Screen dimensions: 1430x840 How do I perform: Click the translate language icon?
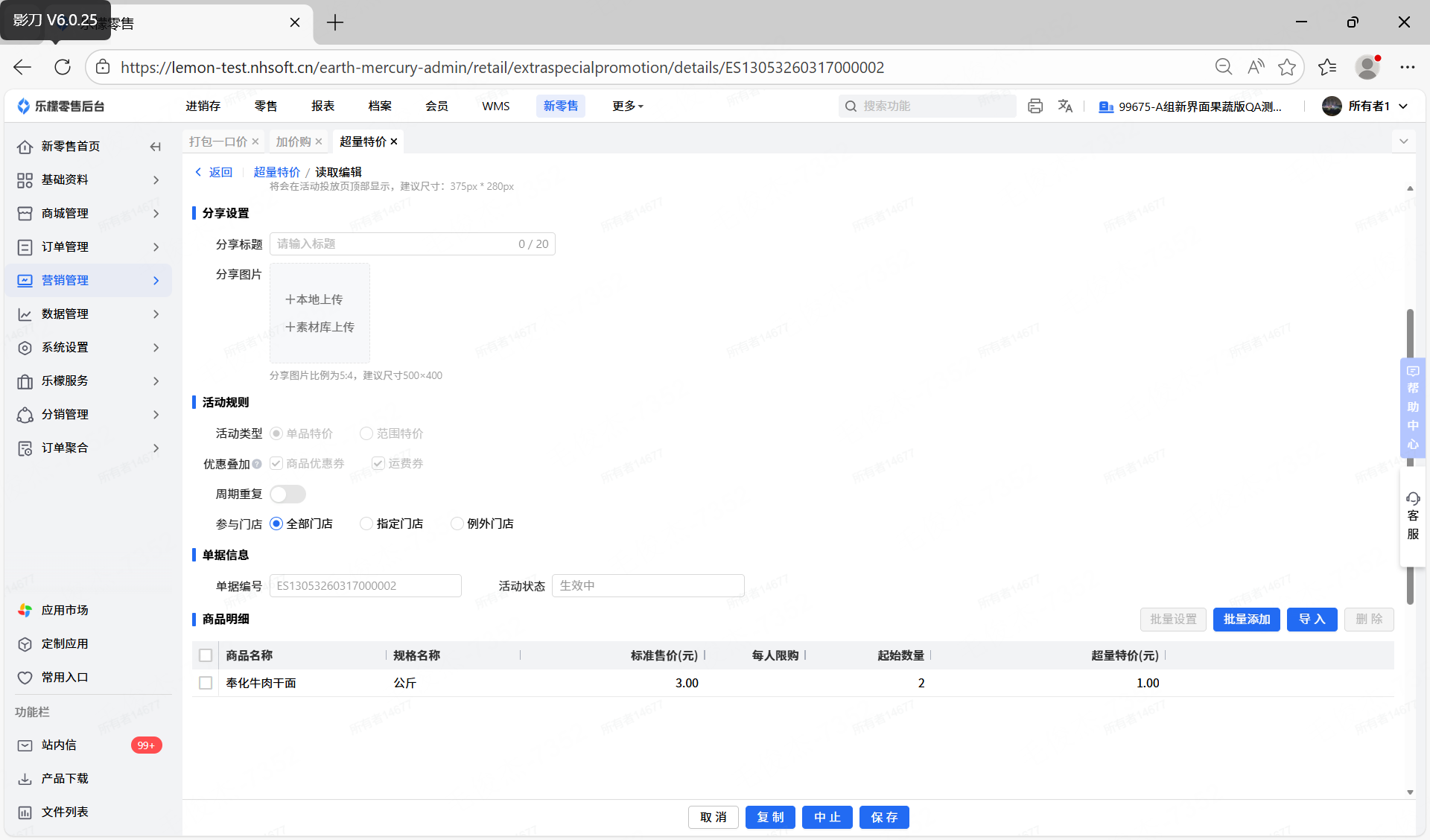1065,106
